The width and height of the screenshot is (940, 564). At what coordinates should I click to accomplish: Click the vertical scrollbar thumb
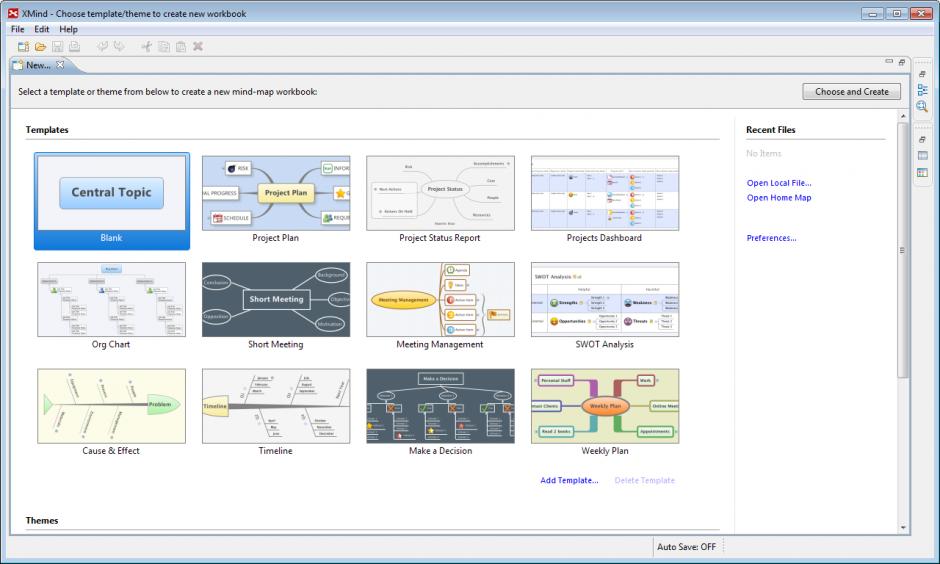pyautogui.click(x=903, y=250)
